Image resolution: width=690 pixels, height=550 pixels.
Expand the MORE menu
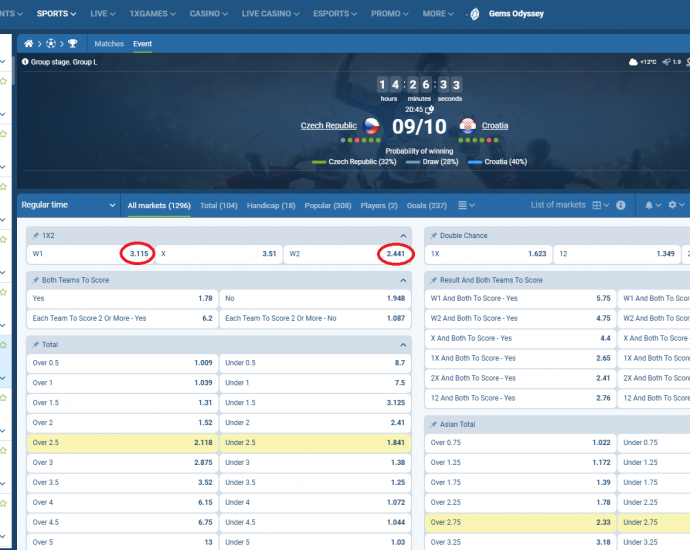point(438,14)
